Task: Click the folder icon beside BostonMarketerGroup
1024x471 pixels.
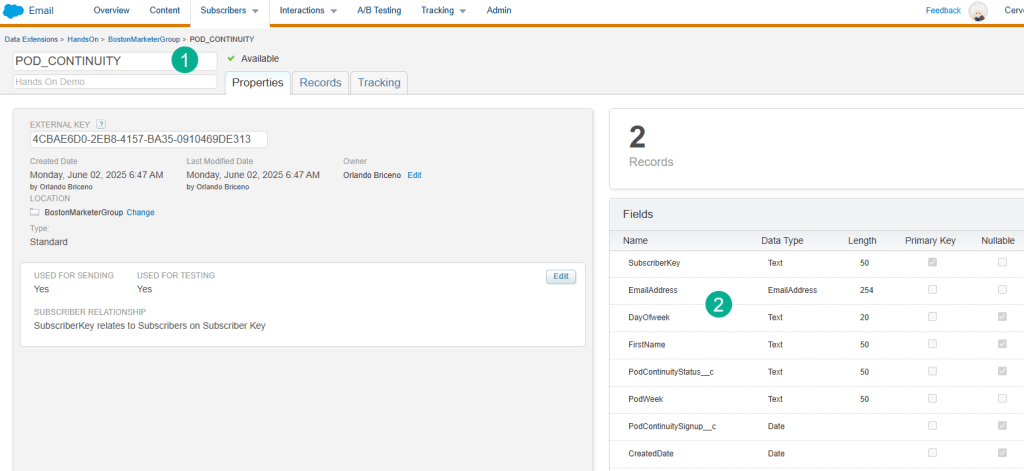Action: tap(35, 212)
